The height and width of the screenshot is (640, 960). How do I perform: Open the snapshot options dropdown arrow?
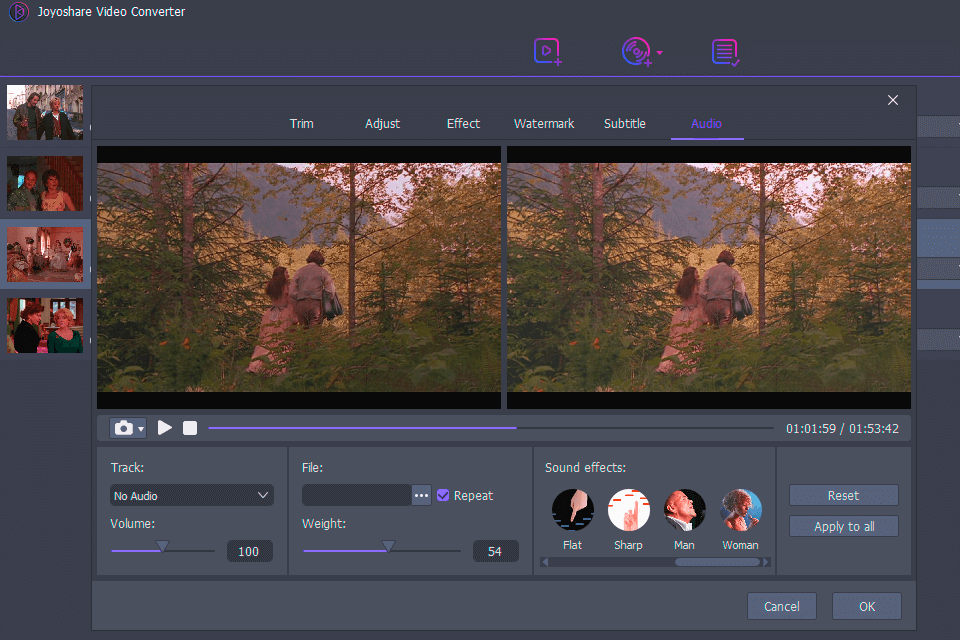(141, 429)
